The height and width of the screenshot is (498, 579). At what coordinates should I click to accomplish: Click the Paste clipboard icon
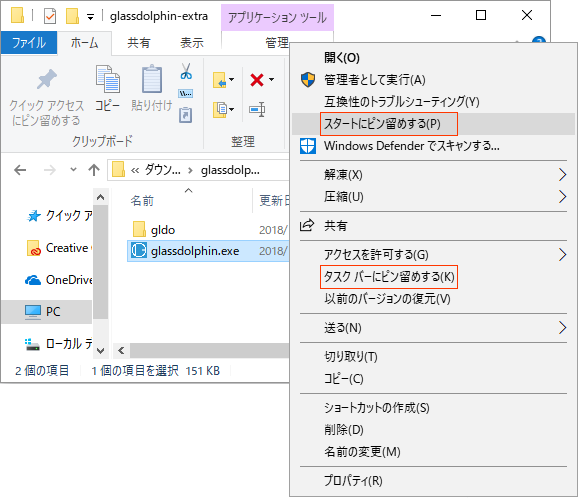click(x=152, y=79)
